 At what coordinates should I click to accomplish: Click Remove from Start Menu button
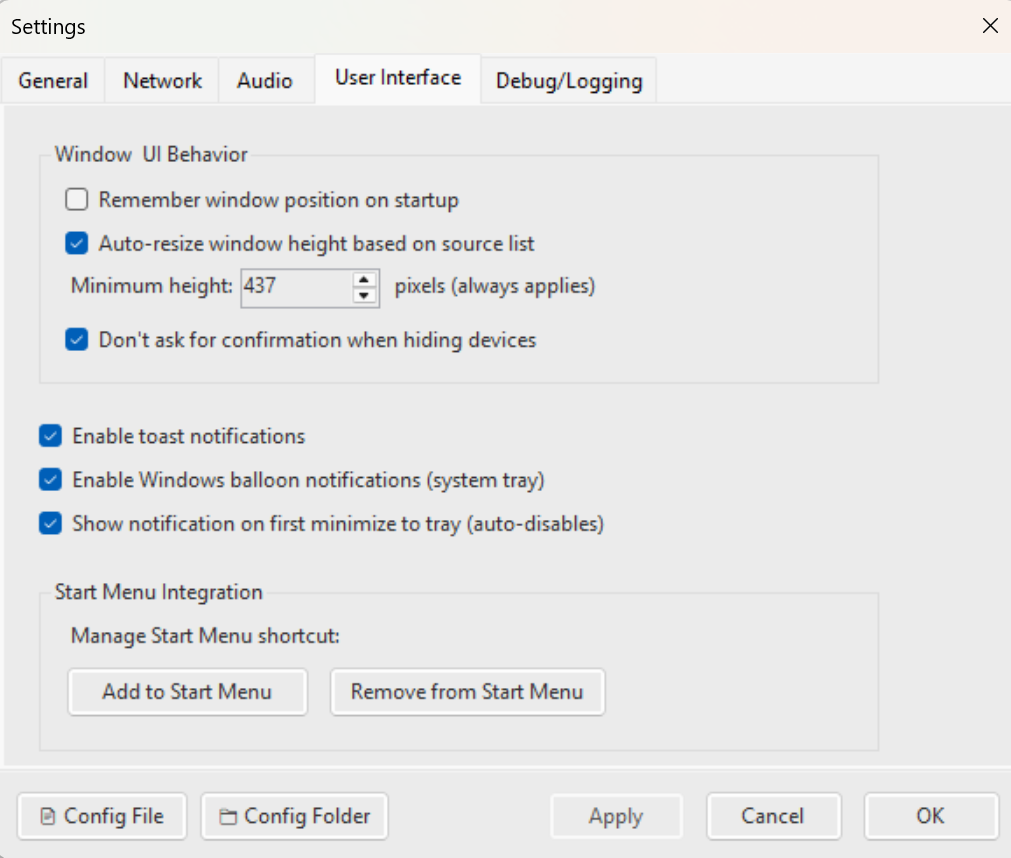point(467,692)
